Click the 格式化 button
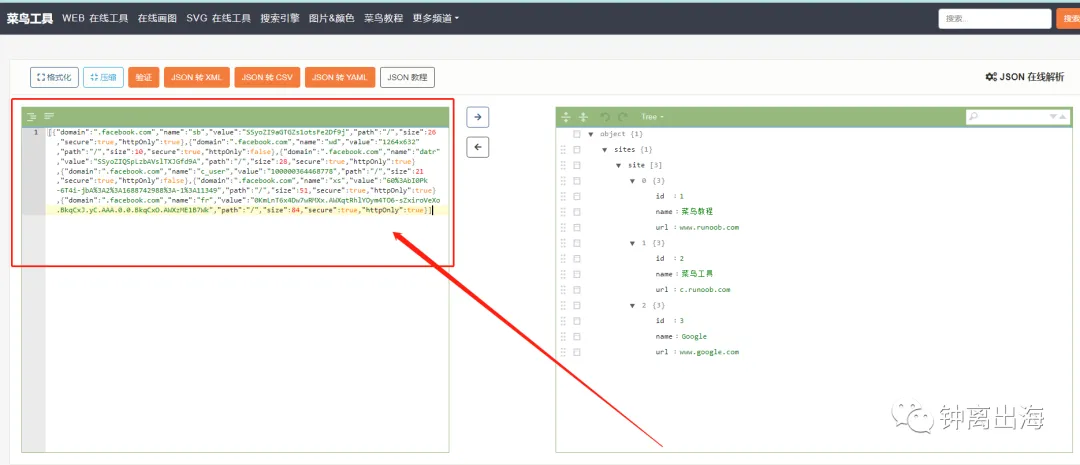The image size is (1080, 465). pyautogui.click(x=54, y=77)
